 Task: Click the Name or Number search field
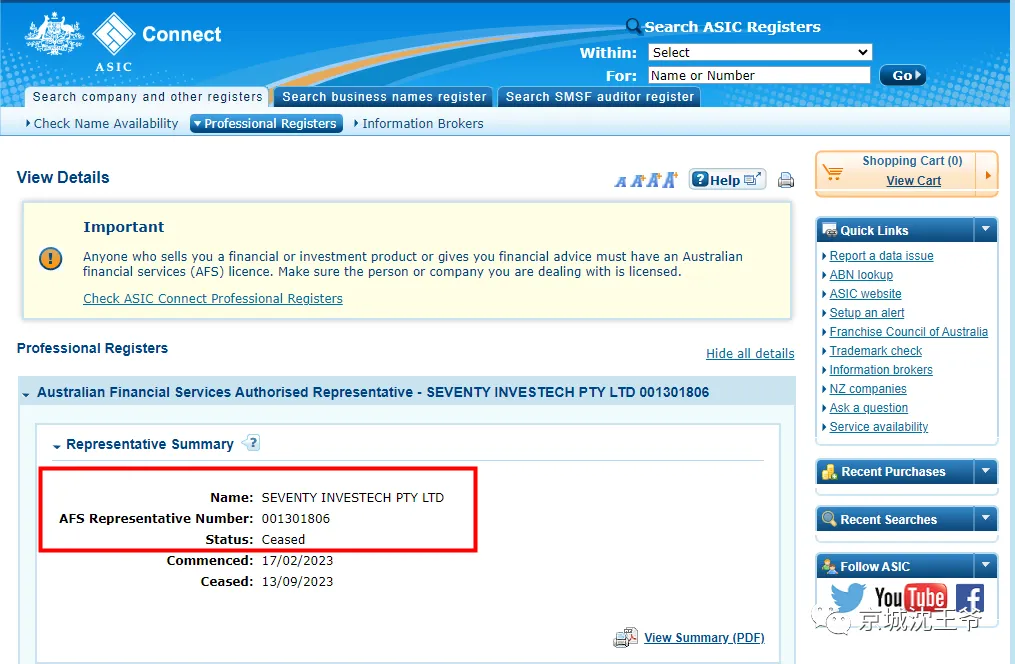pyautogui.click(x=759, y=76)
